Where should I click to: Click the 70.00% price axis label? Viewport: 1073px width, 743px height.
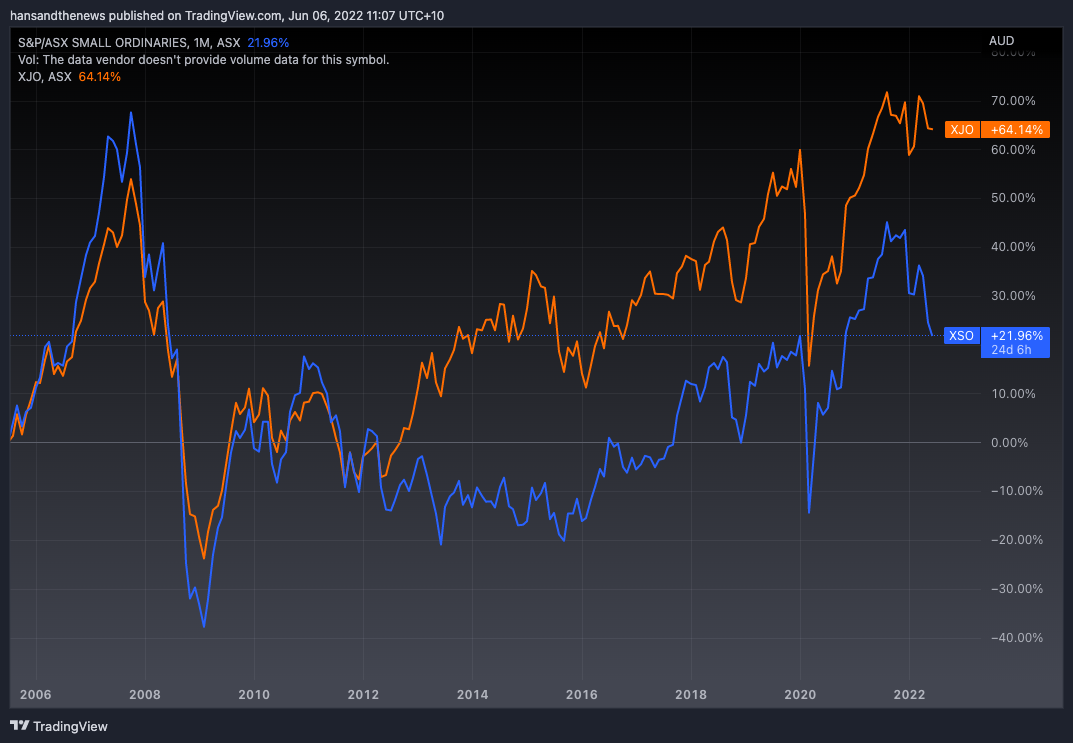point(1013,101)
